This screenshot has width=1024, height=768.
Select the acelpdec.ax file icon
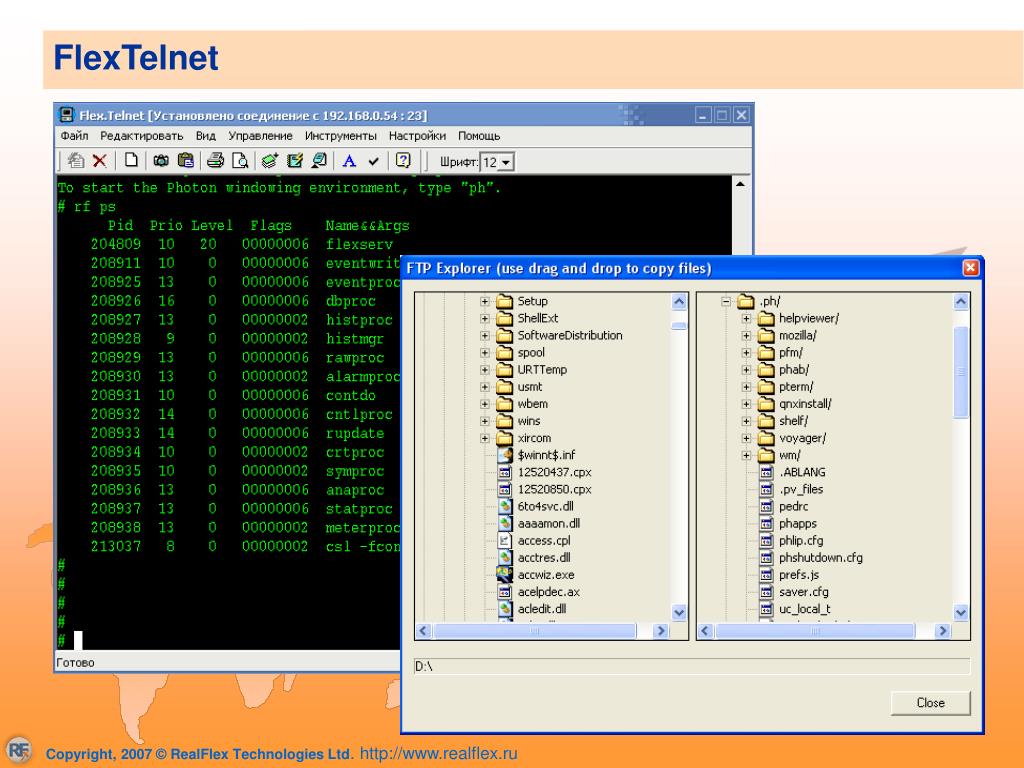[x=504, y=592]
